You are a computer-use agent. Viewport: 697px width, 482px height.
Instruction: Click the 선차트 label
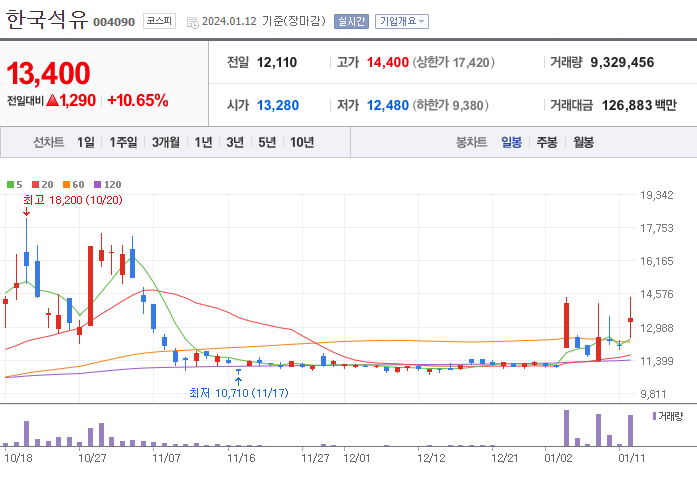pyautogui.click(x=48, y=142)
